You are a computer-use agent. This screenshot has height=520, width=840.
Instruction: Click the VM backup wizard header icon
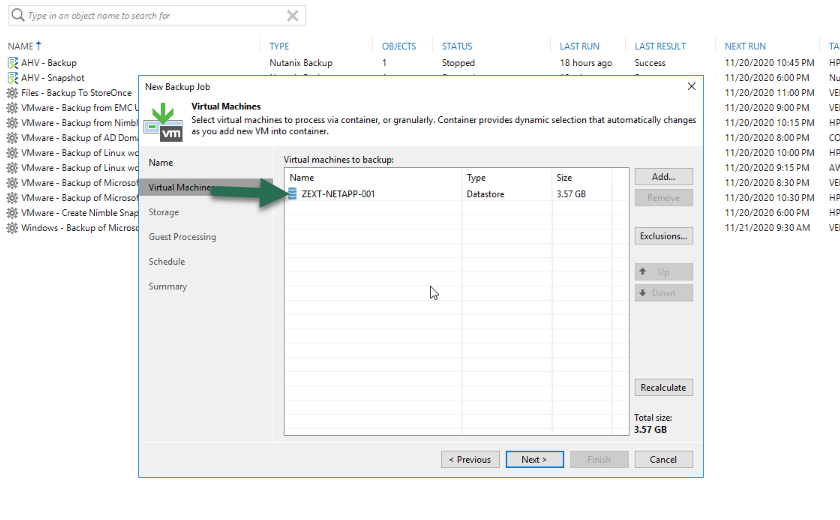pos(163,123)
